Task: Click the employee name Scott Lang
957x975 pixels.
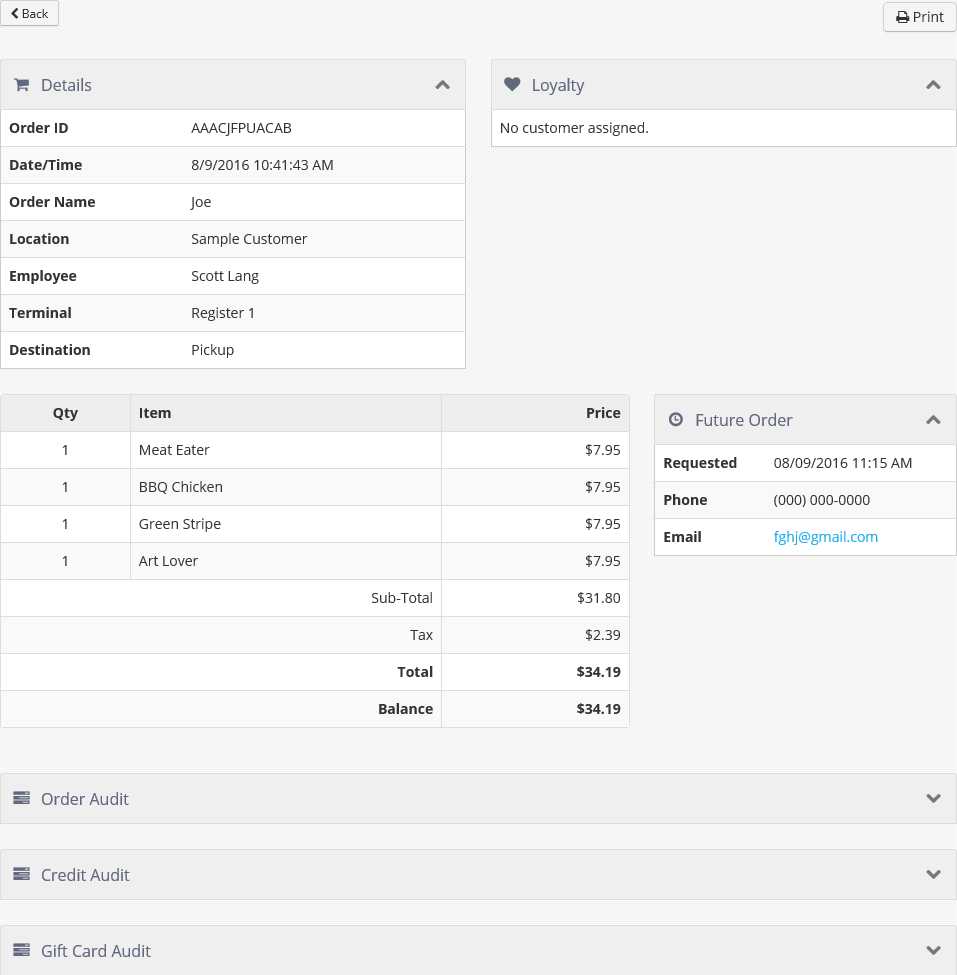Action: click(x=224, y=276)
